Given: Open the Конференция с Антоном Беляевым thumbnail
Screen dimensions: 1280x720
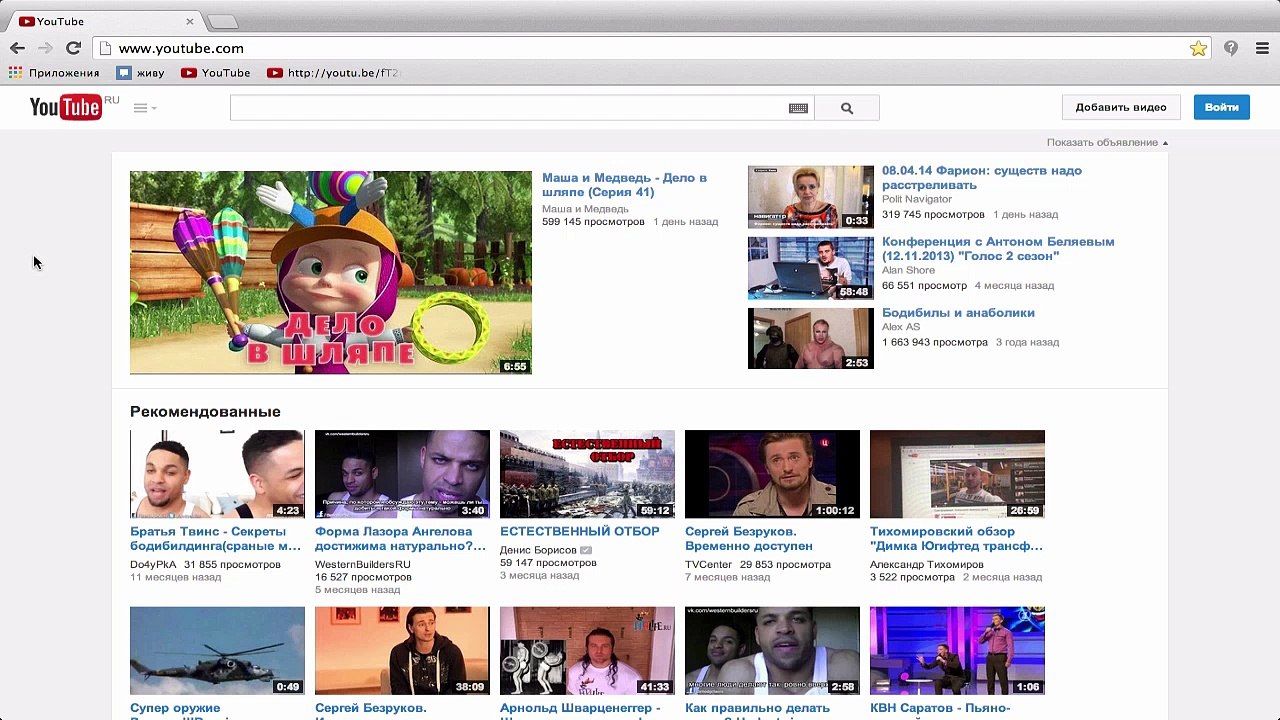Looking at the screenshot, I should tap(811, 268).
